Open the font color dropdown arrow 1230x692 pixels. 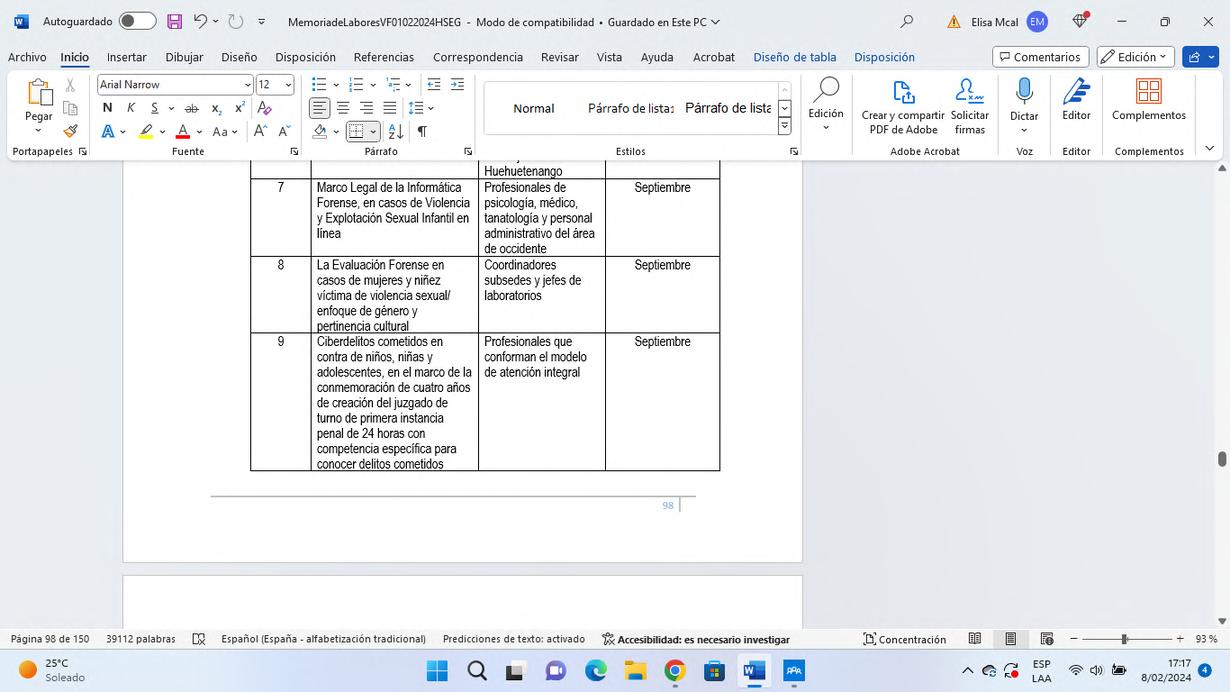tap(199, 131)
